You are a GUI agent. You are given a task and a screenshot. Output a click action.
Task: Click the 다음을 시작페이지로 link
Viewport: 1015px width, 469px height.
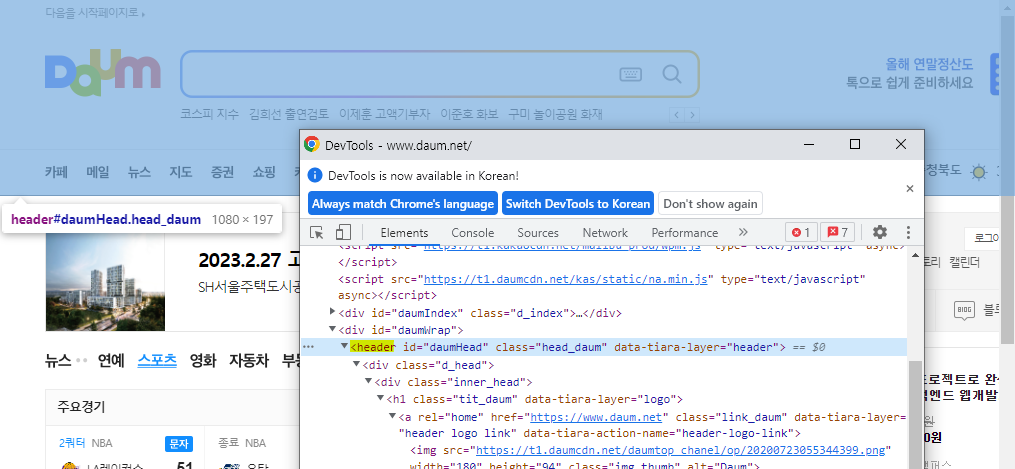tap(95, 12)
